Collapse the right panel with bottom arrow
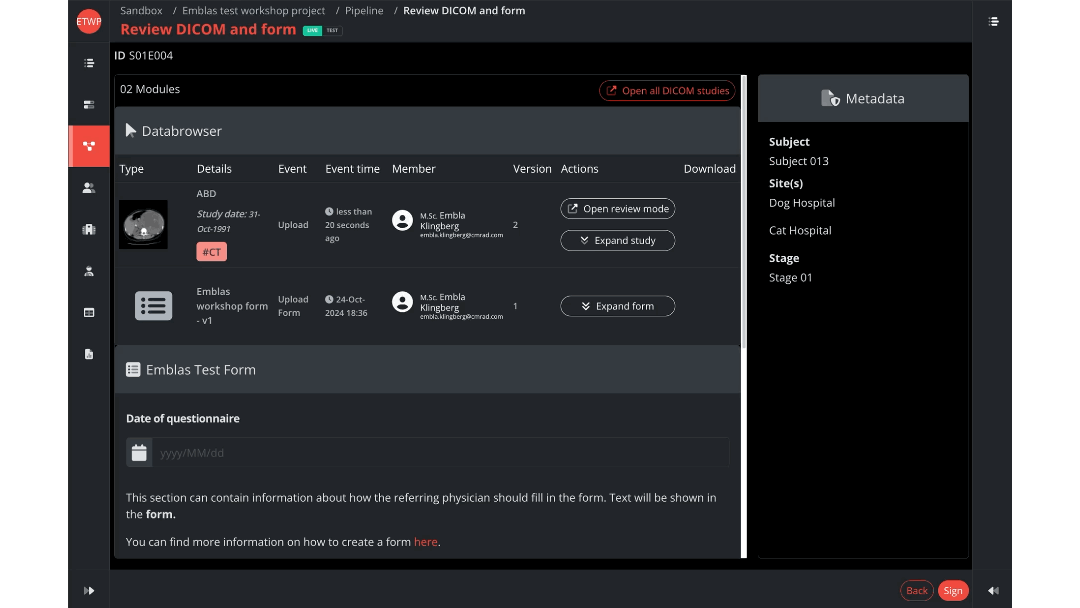The width and height of the screenshot is (1080, 608). [x=993, y=590]
